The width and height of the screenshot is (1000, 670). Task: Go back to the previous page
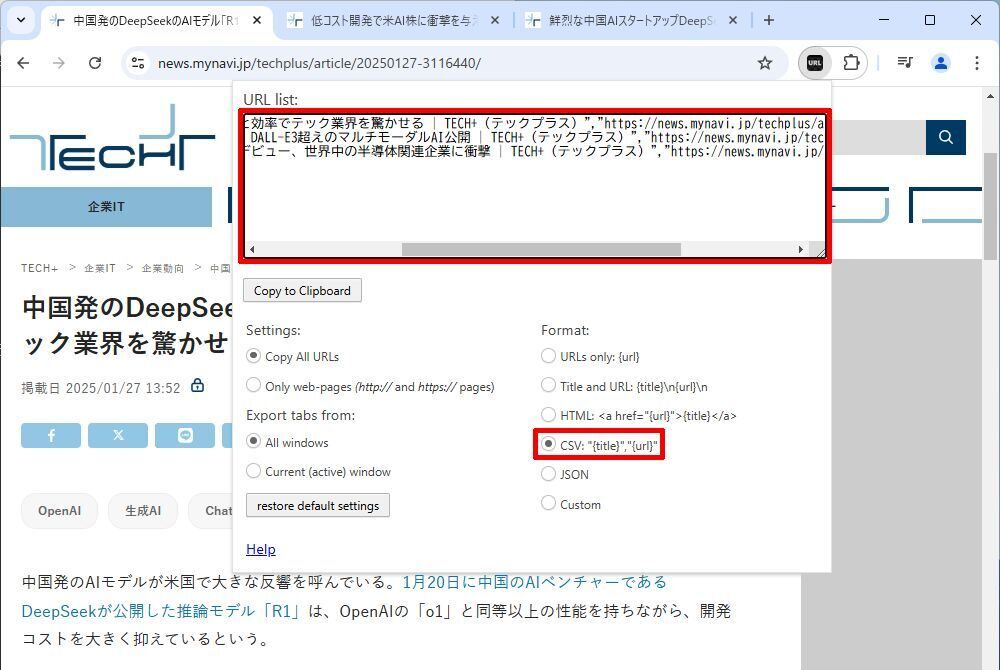(x=24, y=63)
